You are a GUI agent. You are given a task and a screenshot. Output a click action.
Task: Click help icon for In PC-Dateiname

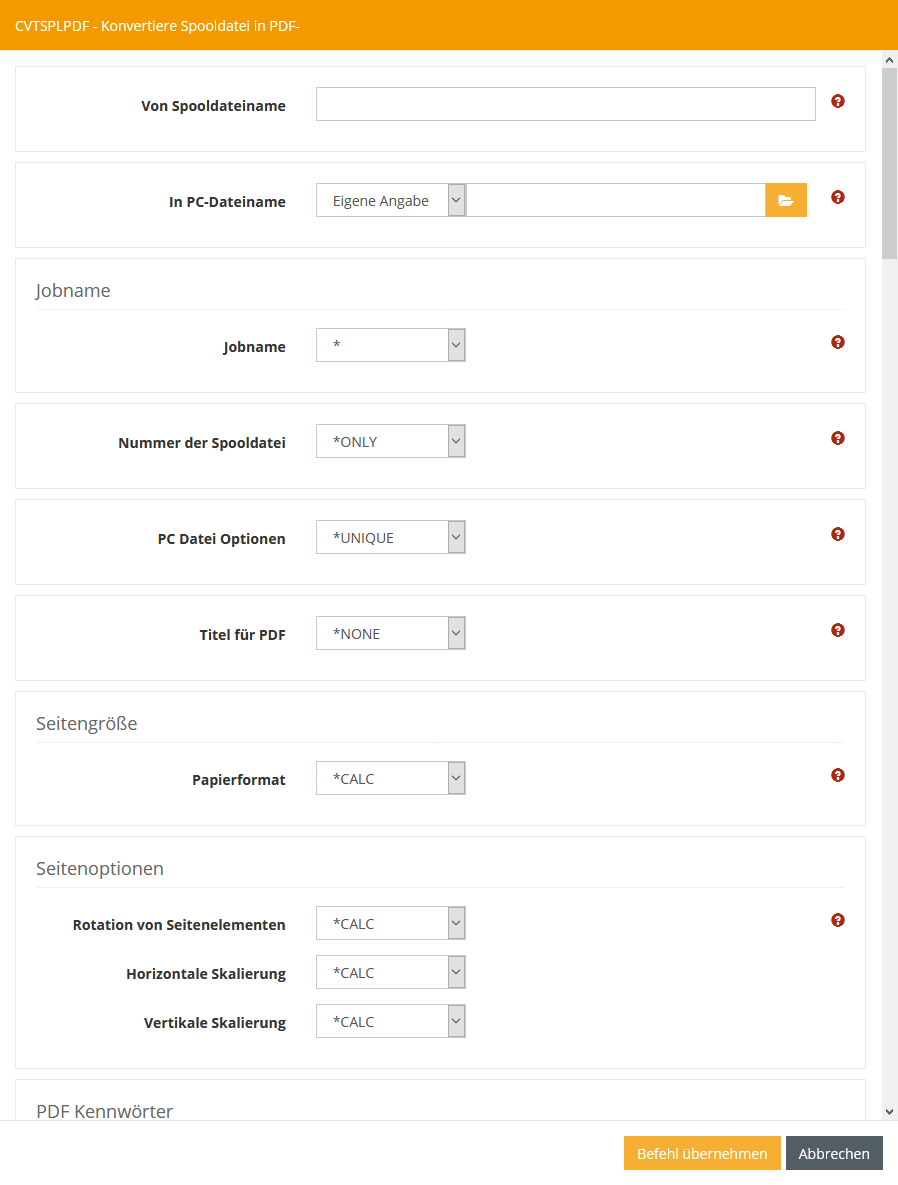[838, 197]
